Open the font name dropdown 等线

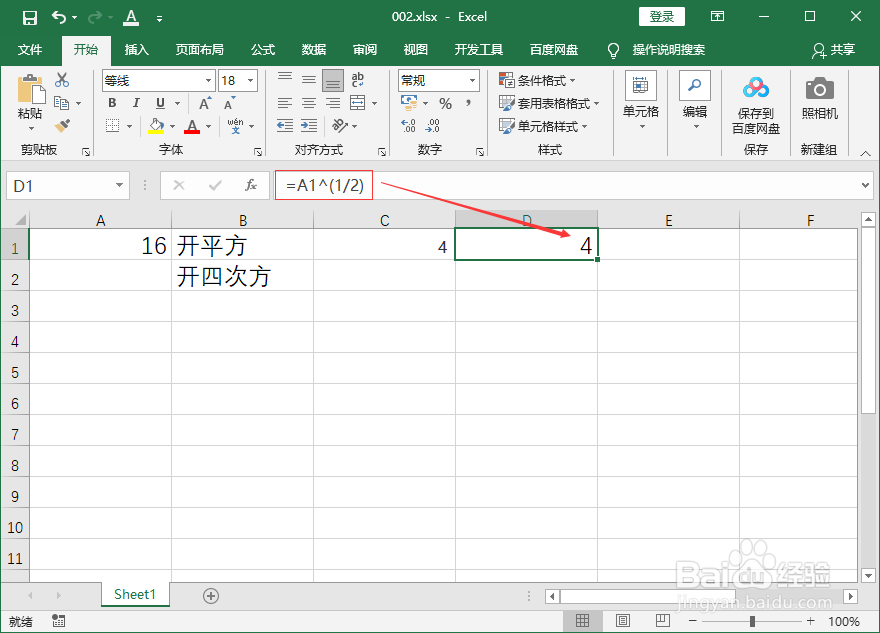pyautogui.click(x=208, y=80)
